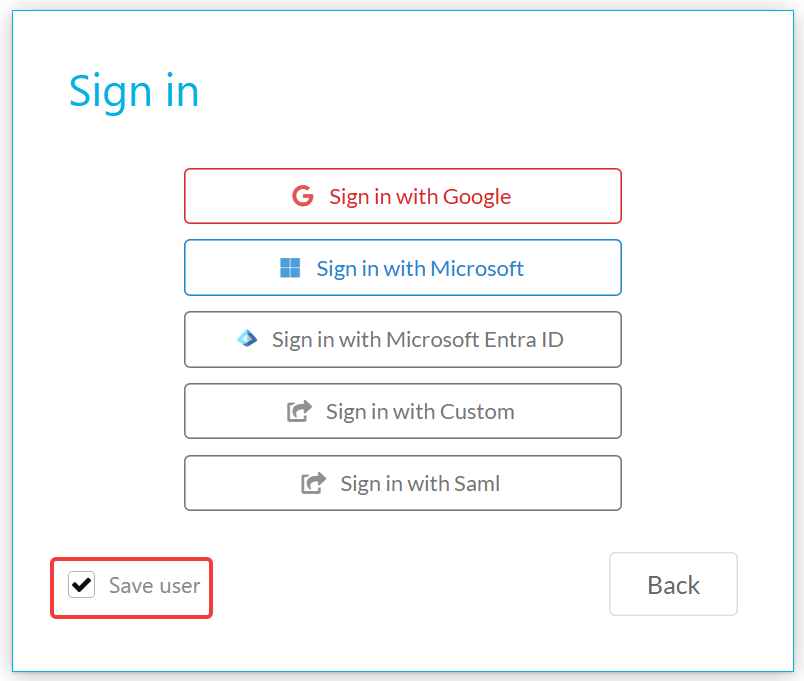Click the share-arrow icon beside Custom
Screen dimensions: 804x681
pyautogui.click(x=299, y=411)
